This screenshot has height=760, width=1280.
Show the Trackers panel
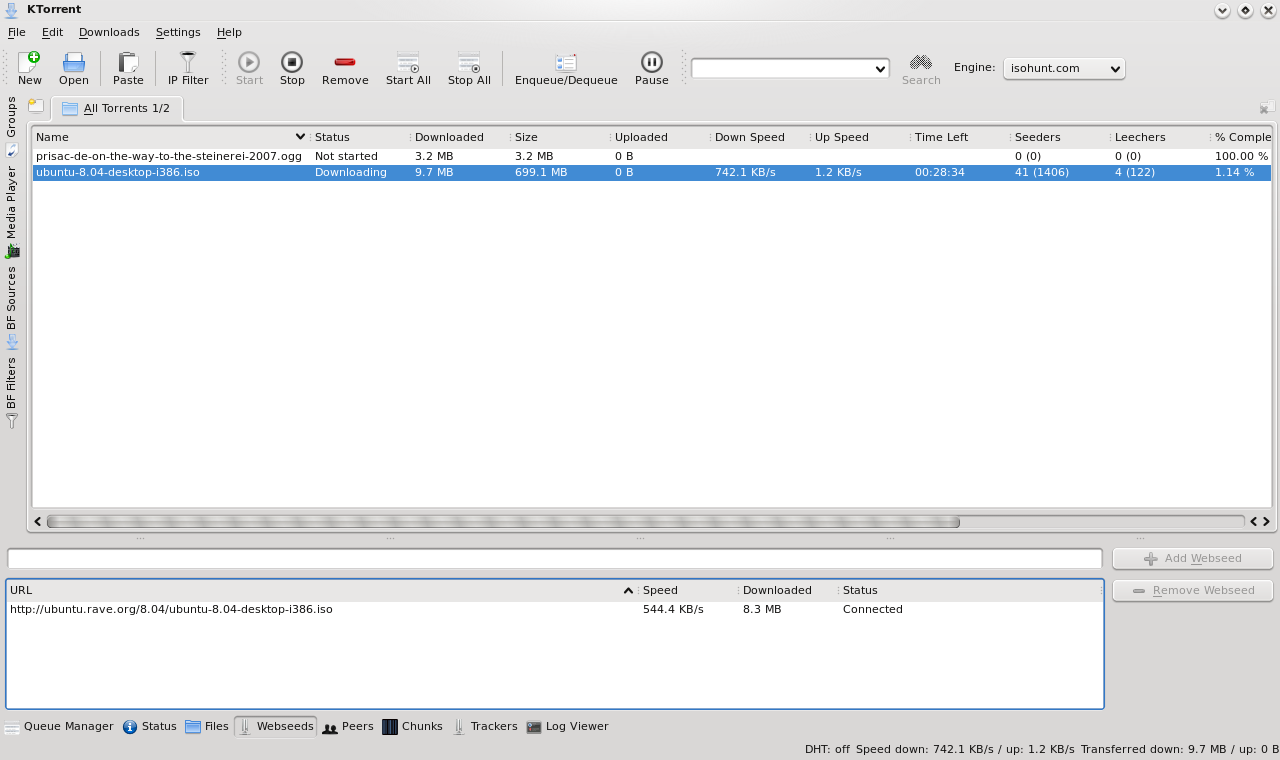pyautogui.click(x=484, y=727)
